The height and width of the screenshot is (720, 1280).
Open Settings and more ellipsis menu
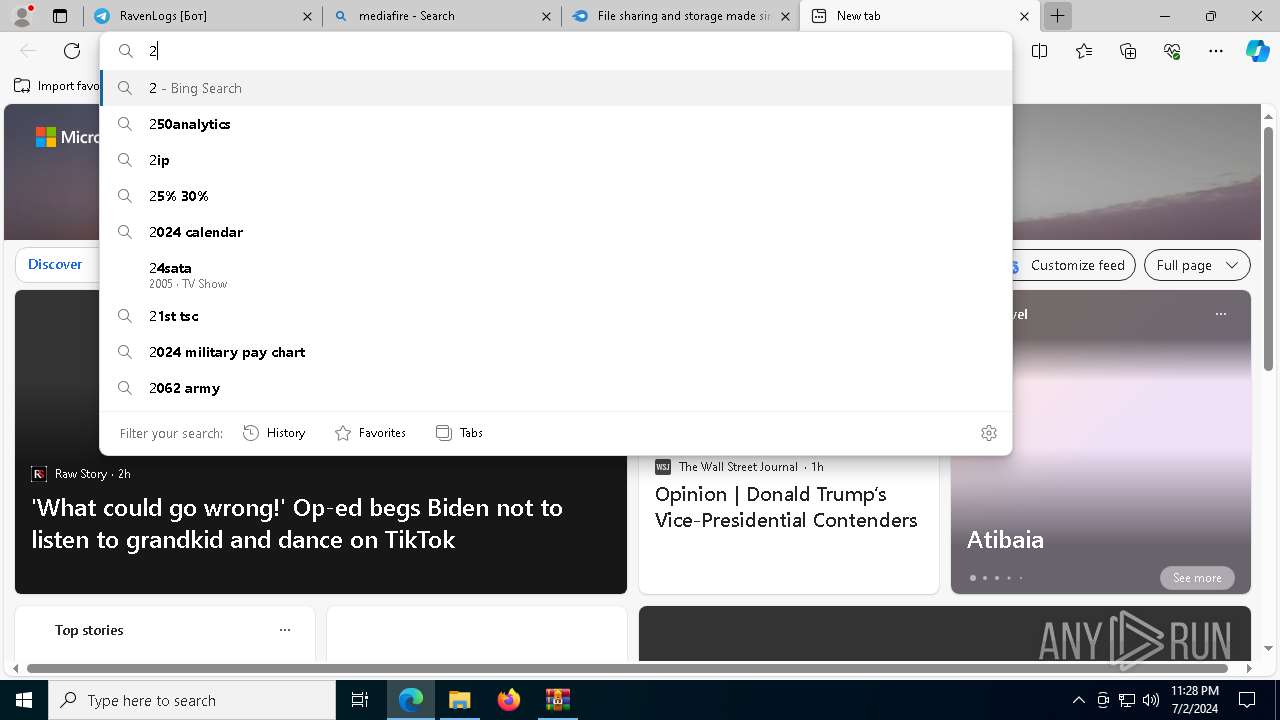point(1216,51)
